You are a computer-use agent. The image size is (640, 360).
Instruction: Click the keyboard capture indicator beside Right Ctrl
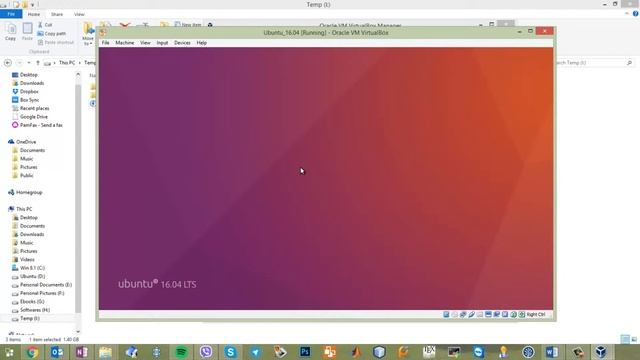tap(522, 314)
